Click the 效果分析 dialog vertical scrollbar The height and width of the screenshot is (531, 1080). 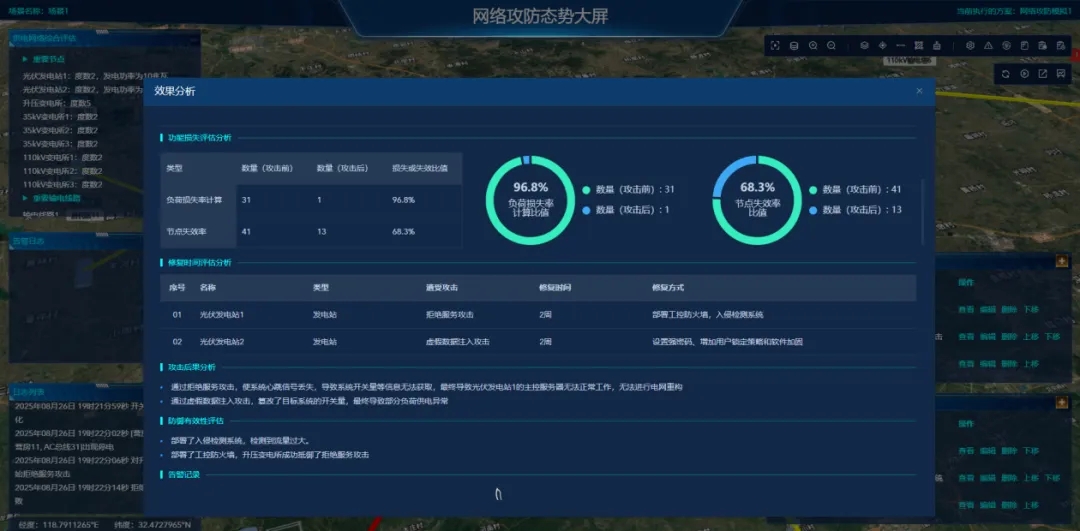click(x=923, y=210)
